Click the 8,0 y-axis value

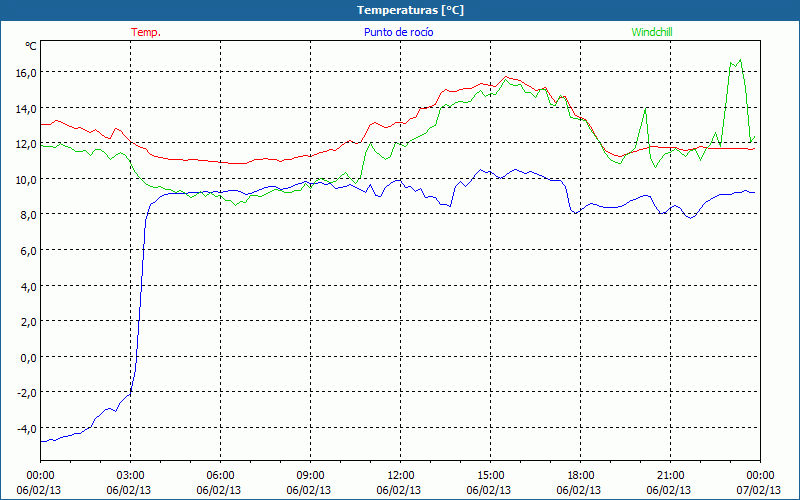[x=28, y=215]
